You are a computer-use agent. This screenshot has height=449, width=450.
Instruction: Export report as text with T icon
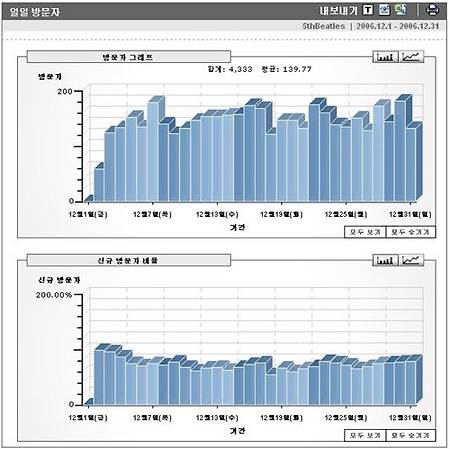pos(368,10)
